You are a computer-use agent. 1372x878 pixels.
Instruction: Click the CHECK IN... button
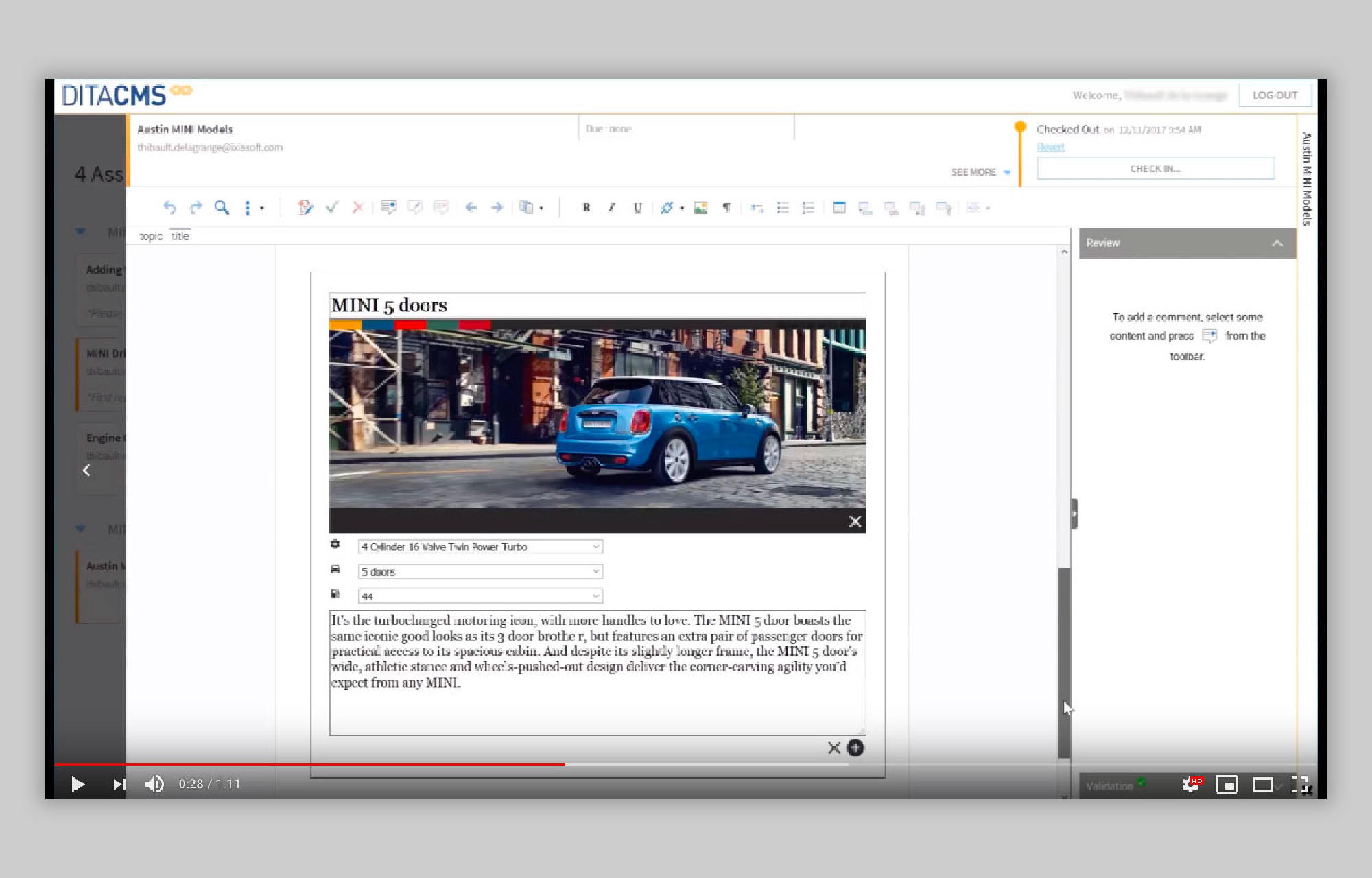pyautogui.click(x=1155, y=169)
